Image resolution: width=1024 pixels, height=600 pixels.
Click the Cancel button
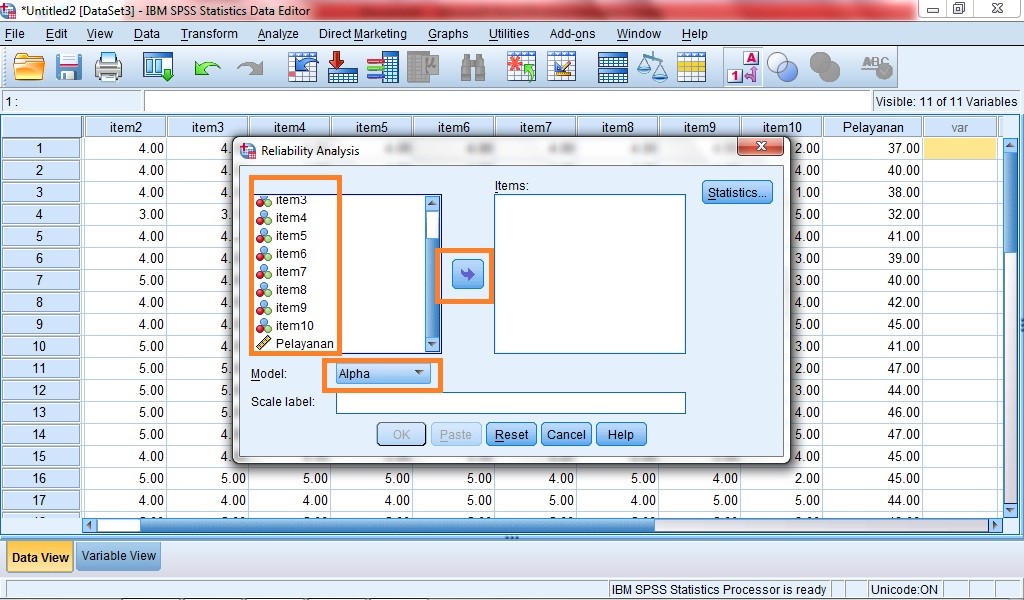point(565,434)
